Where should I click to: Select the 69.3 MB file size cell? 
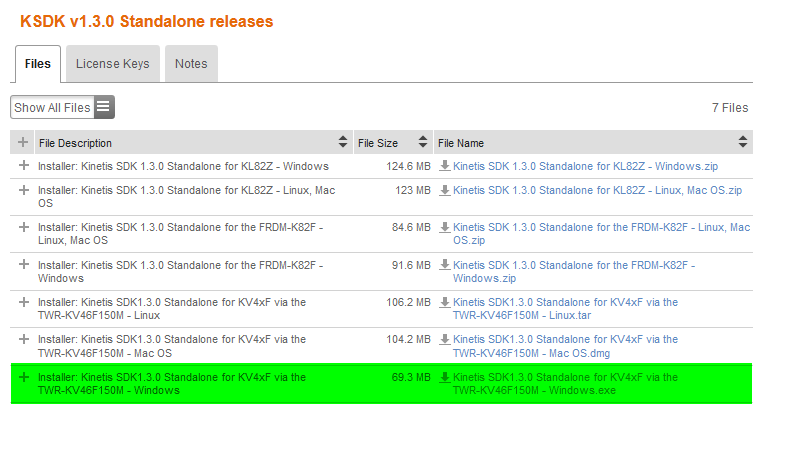click(411, 377)
